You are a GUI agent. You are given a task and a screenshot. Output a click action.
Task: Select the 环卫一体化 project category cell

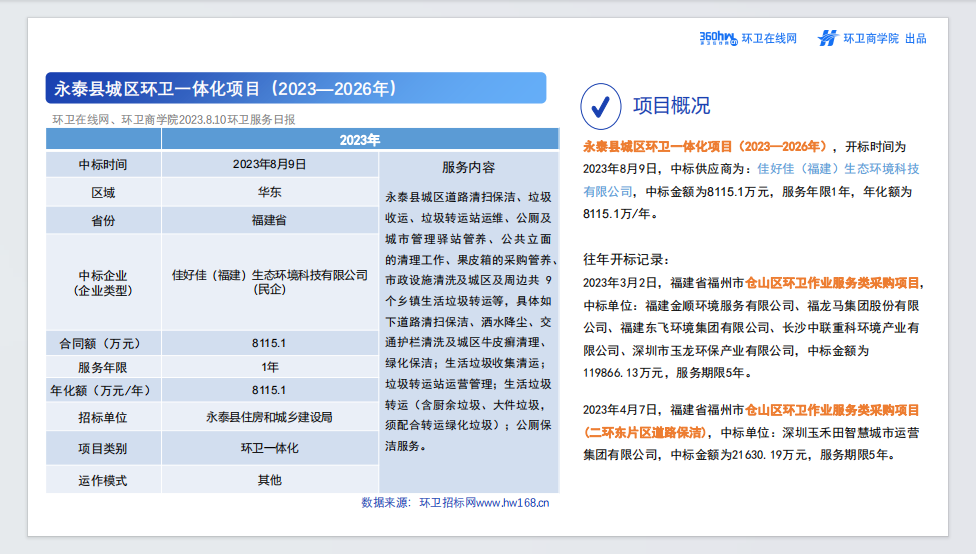[x=270, y=448]
